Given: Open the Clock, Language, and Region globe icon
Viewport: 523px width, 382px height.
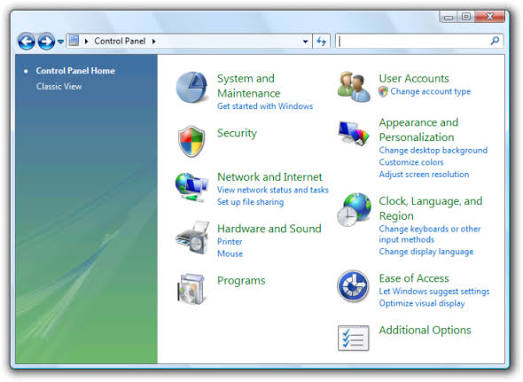Looking at the screenshot, I should (x=354, y=210).
